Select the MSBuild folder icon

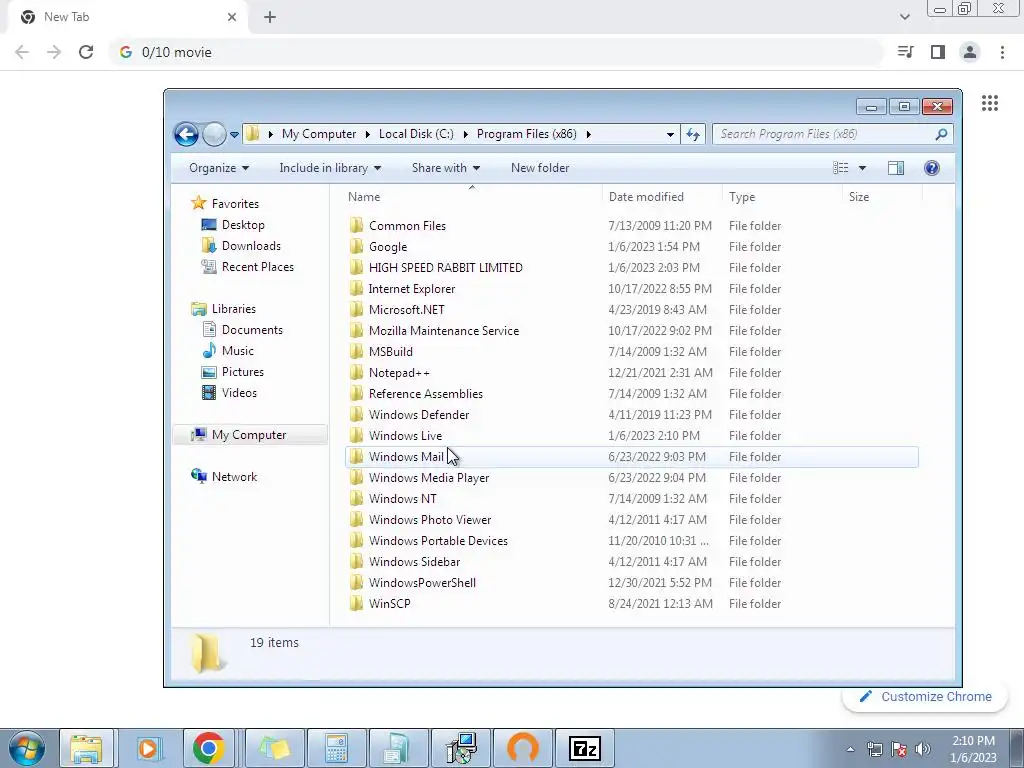click(x=357, y=351)
